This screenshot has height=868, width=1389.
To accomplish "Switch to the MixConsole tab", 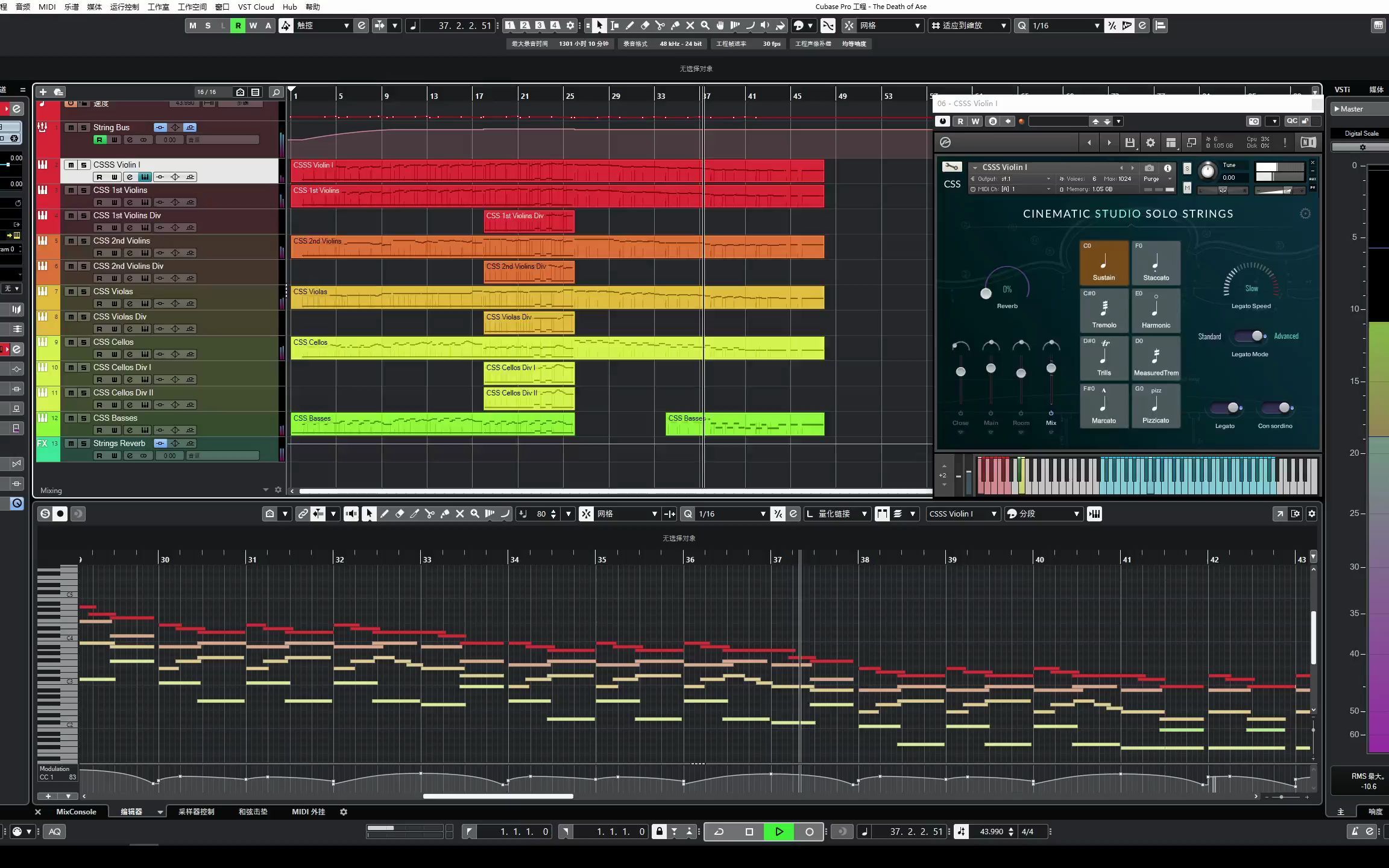I will (x=76, y=811).
